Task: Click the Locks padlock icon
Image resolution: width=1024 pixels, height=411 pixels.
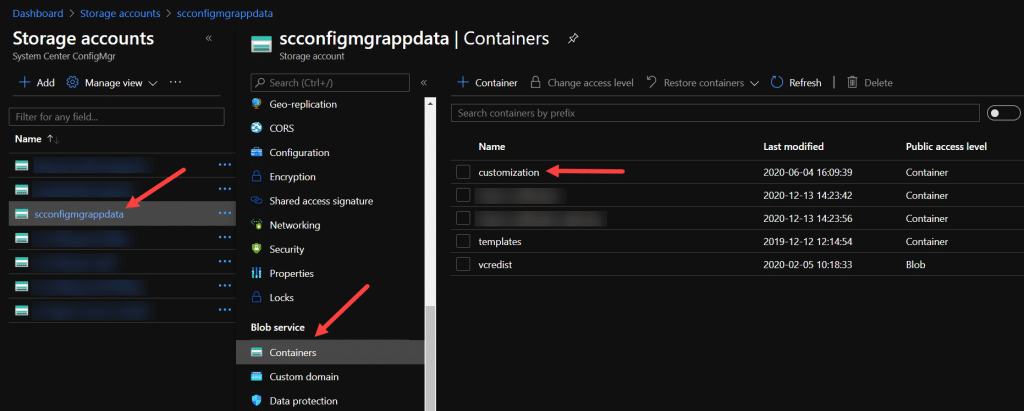Action: click(x=257, y=297)
